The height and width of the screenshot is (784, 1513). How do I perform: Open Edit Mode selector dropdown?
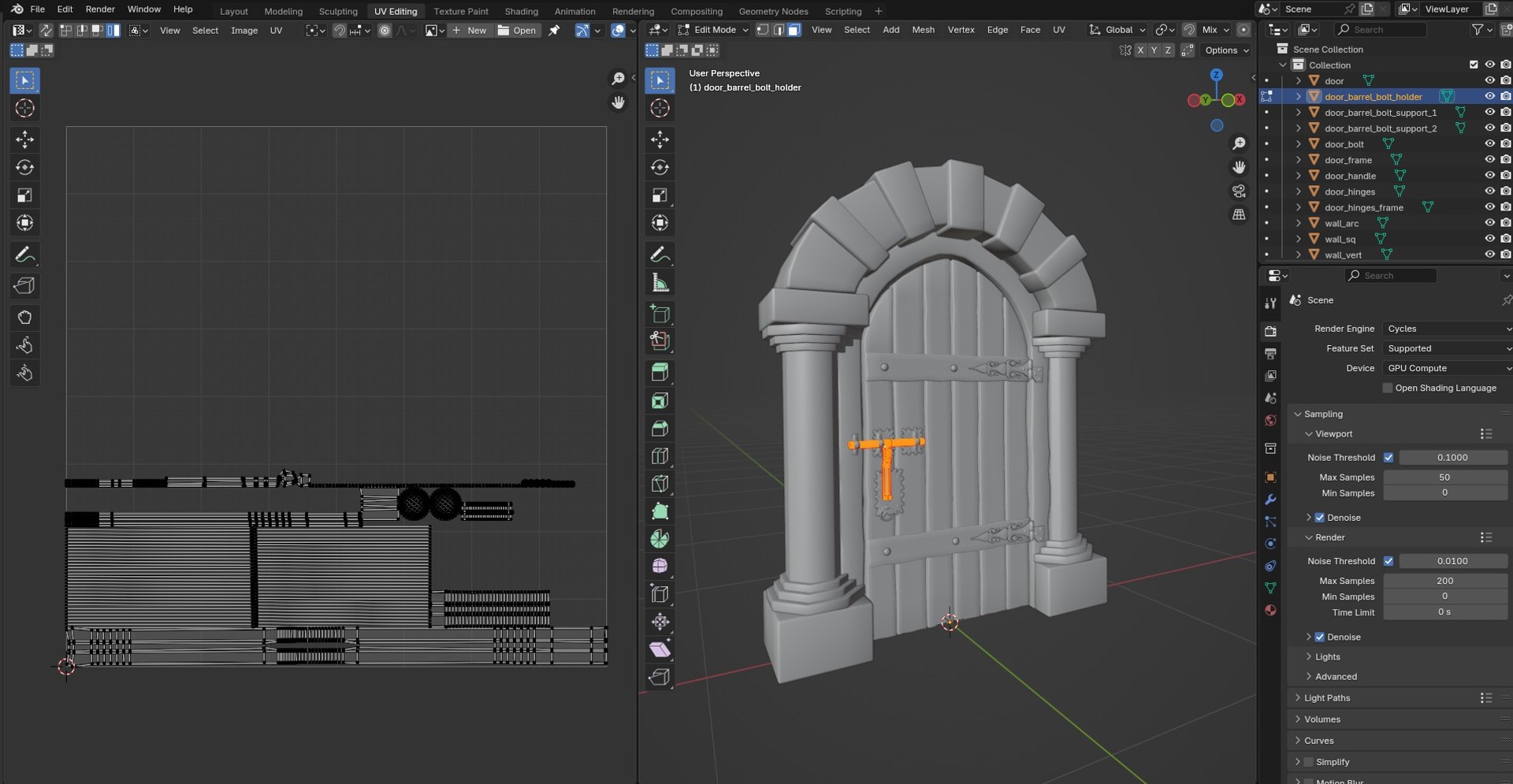[x=713, y=30]
